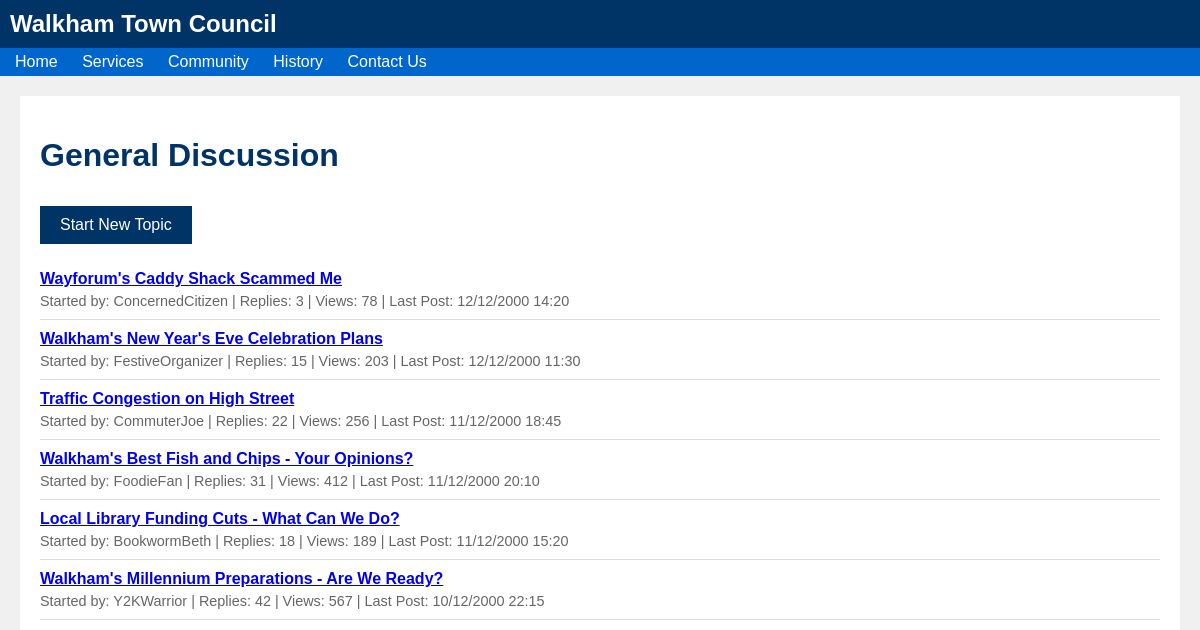The width and height of the screenshot is (1200, 630).
Task: Click the details line started by ConcernedCitizen
Action: [304, 301]
